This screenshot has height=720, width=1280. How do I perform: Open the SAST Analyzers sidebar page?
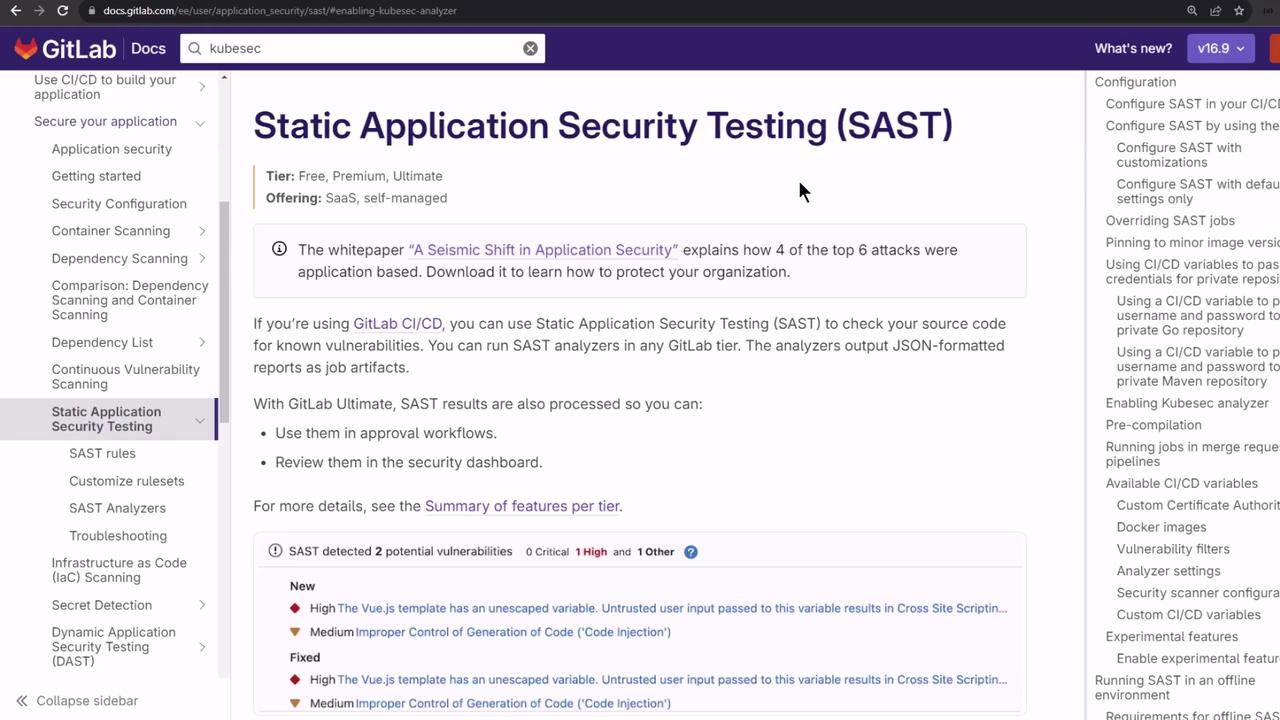117,508
